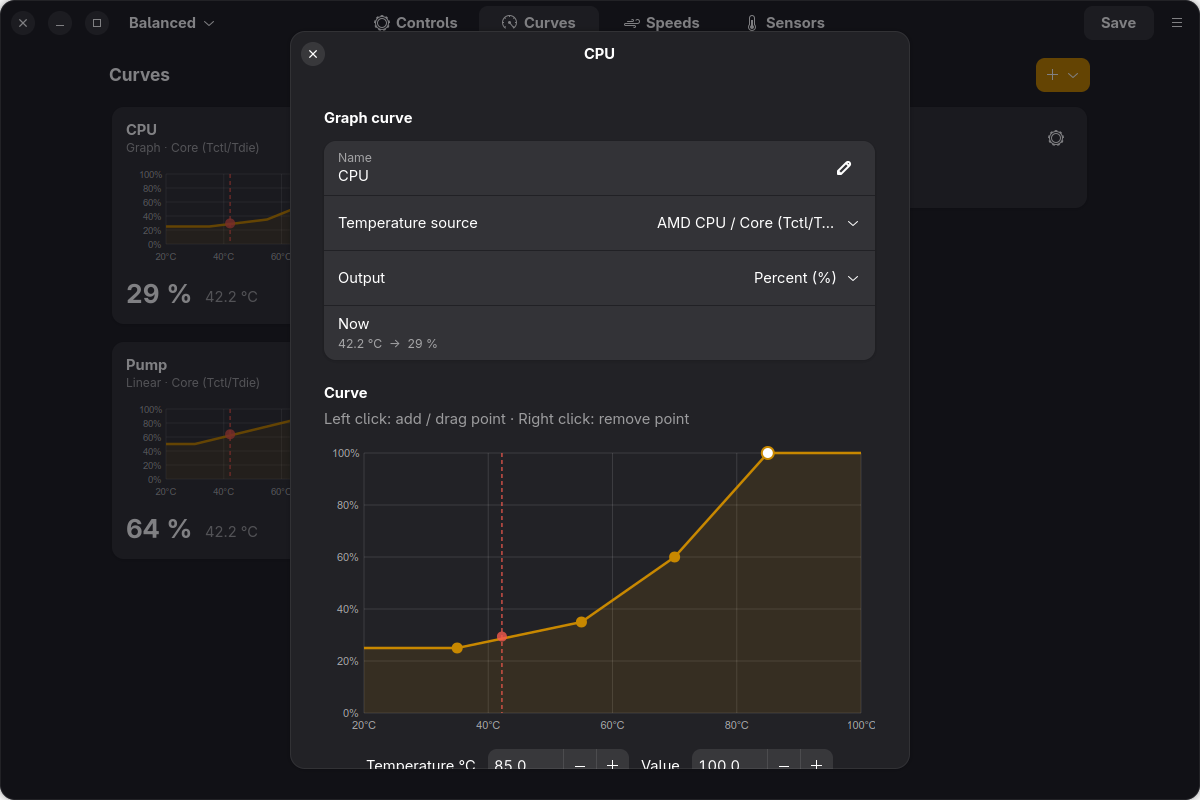Image resolution: width=1200 pixels, height=800 pixels.
Task: Select the curve point at 55°C 35%
Action: pos(581,622)
